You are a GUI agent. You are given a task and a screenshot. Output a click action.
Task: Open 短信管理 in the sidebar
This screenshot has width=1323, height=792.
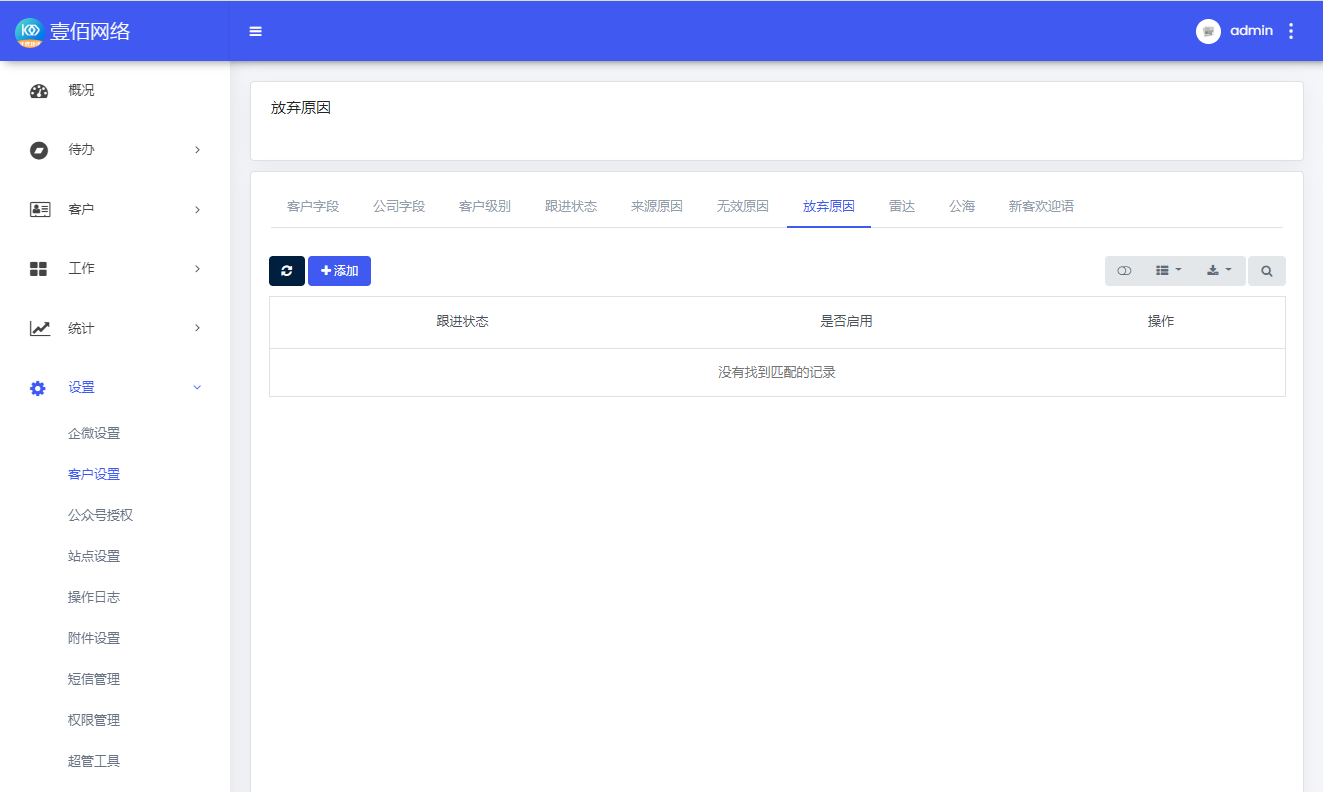pyautogui.click(x=94, y=679)
